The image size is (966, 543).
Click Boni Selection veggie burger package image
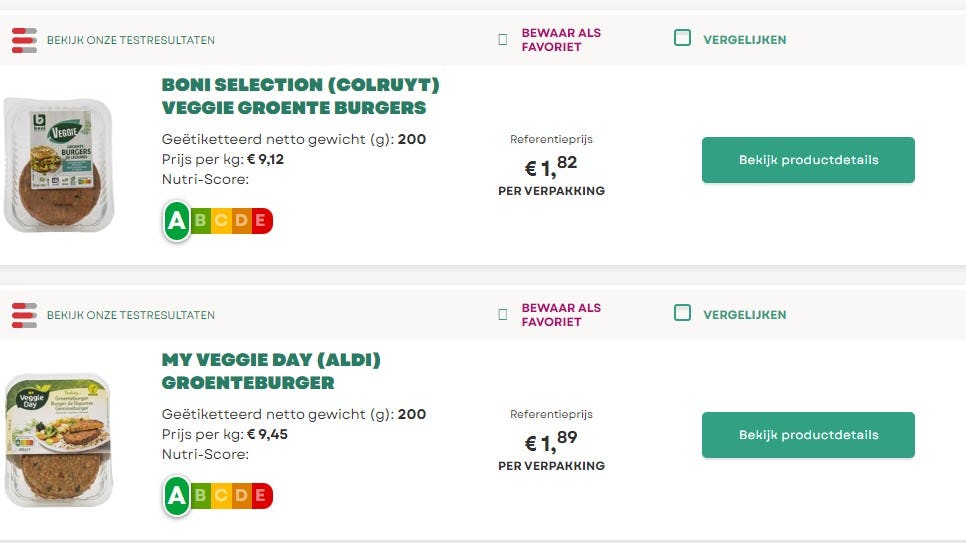pyautogui.click(x=58, y=165)
